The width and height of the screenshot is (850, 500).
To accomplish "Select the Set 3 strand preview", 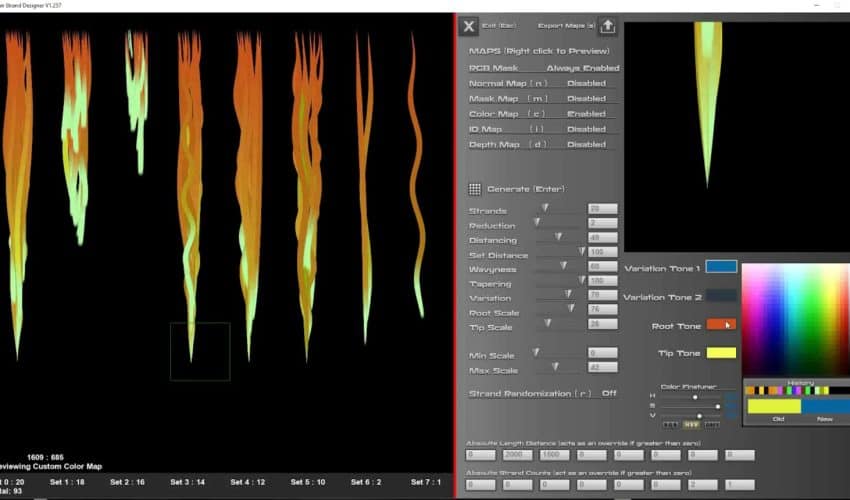I will click(189, 180).
